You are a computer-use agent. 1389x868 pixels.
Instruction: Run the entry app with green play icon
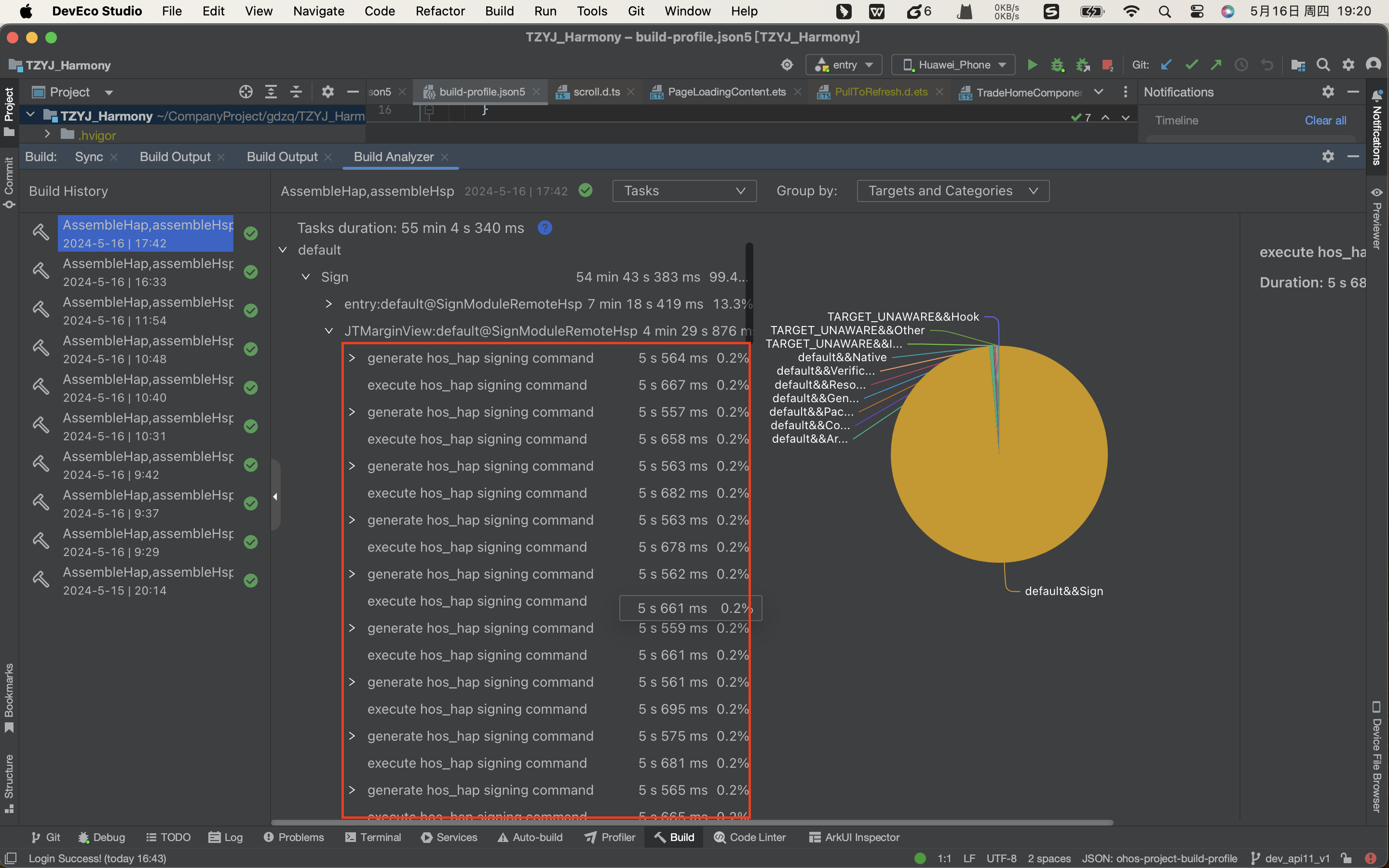[x=1032, y=65]
